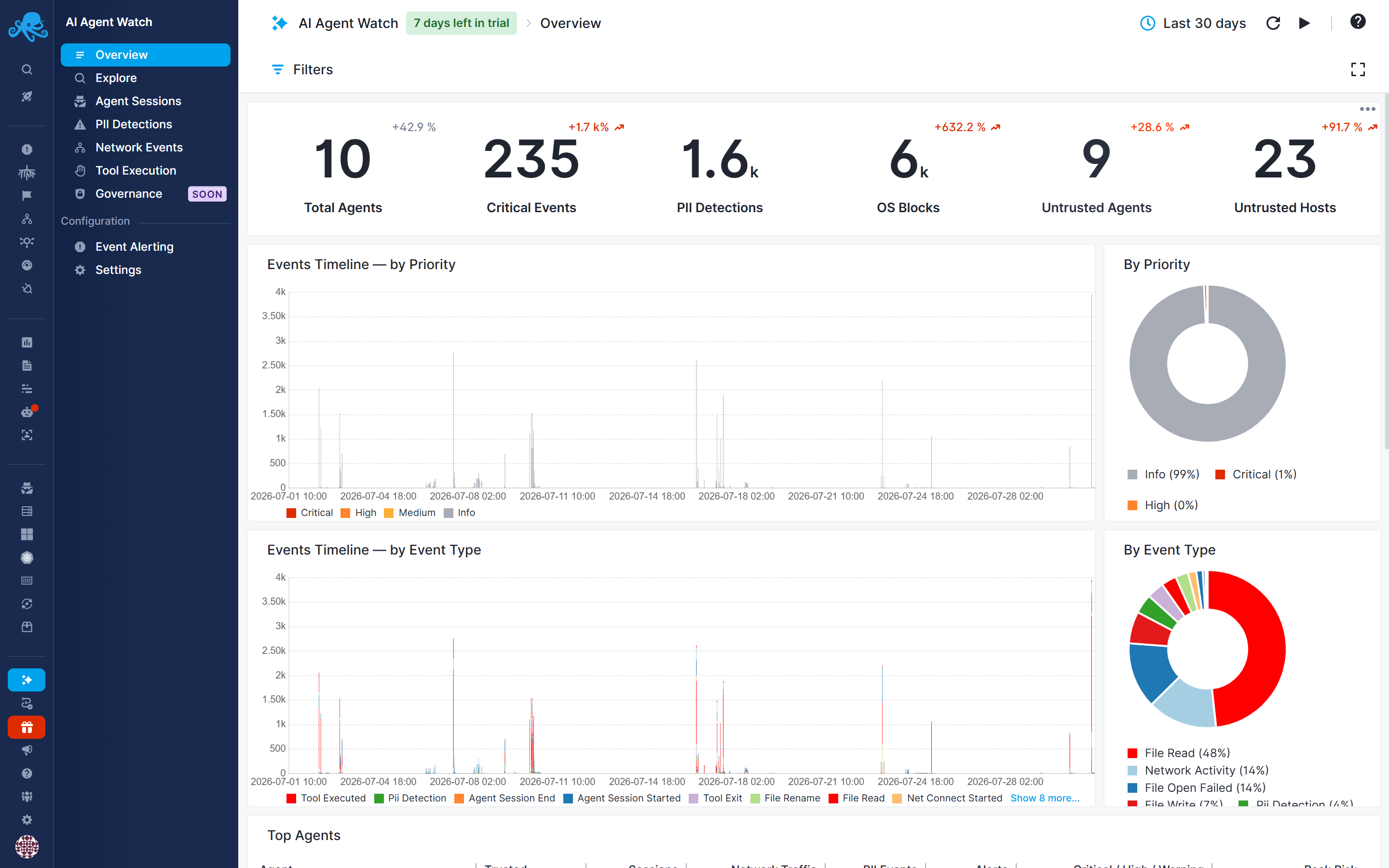Toggle Pii Detection series in the event type legend
Image resolution: width=1389 pixels, height=868 pixels.
(x=410, y=798)
